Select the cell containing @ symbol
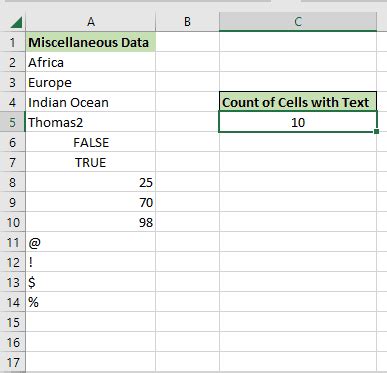The image size is (387, 373). tap(91, 242)
